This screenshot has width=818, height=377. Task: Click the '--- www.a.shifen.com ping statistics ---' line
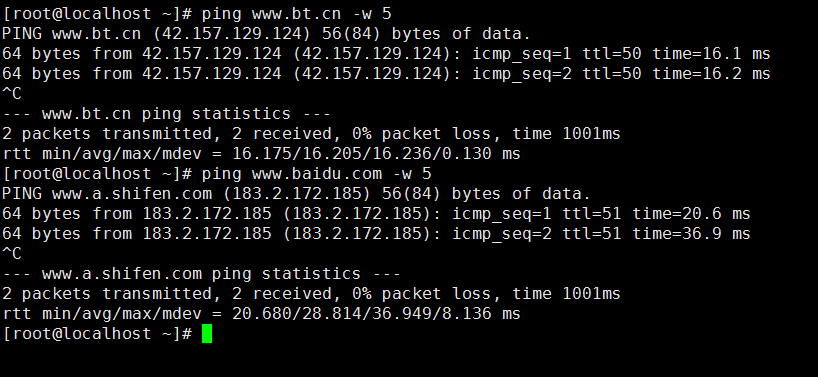(x=201, y=274)
